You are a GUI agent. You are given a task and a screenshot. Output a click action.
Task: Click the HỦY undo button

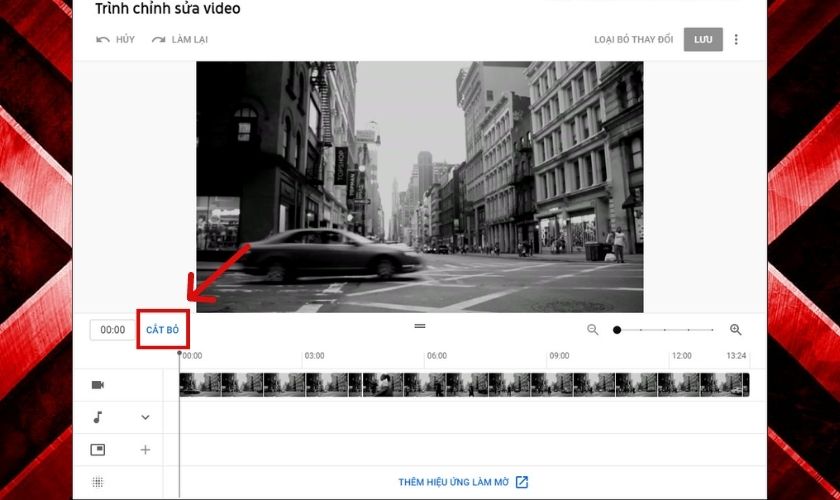point(115,39)
